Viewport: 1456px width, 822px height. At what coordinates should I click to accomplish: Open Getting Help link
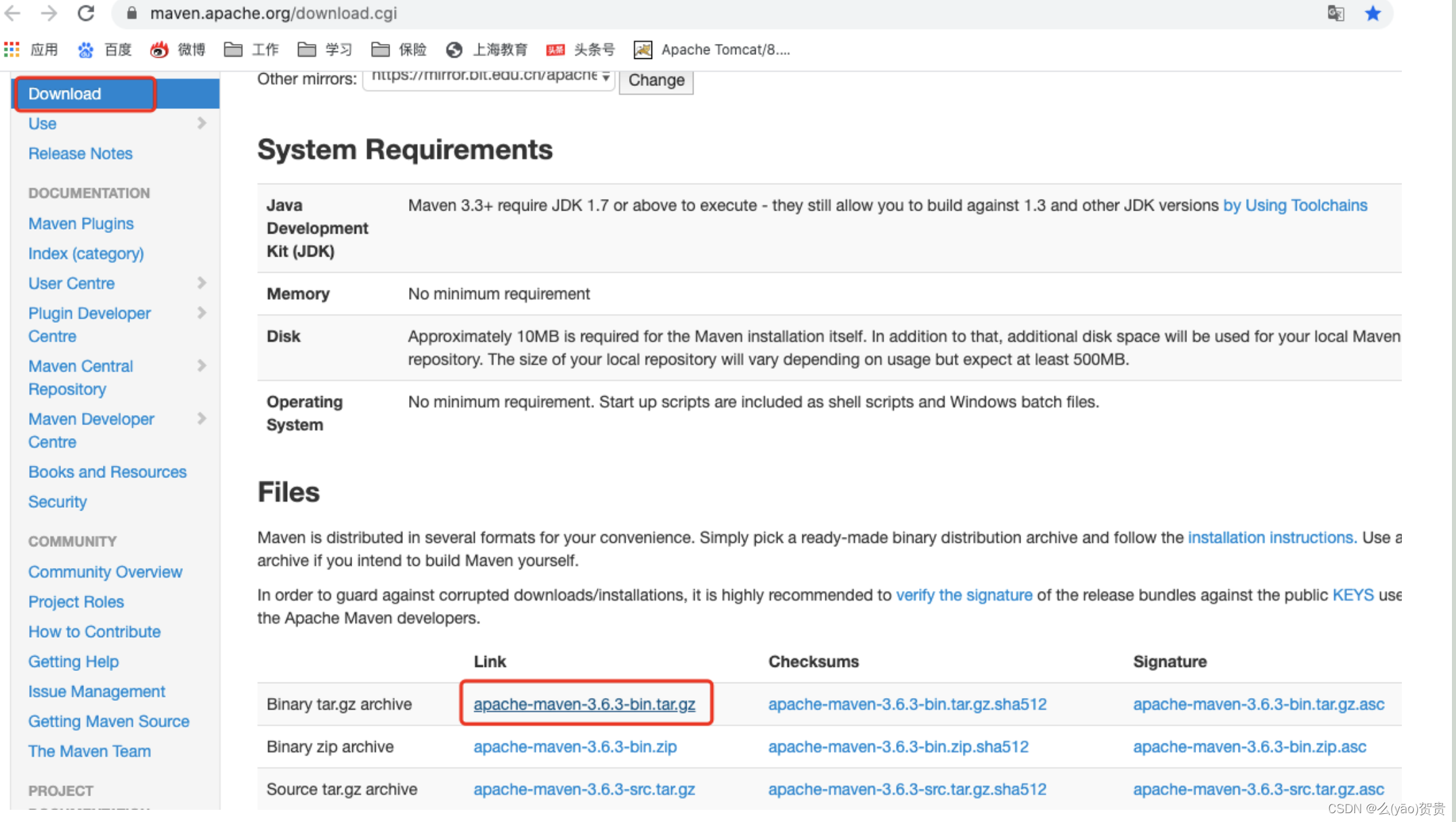click(x=74, y=662)
